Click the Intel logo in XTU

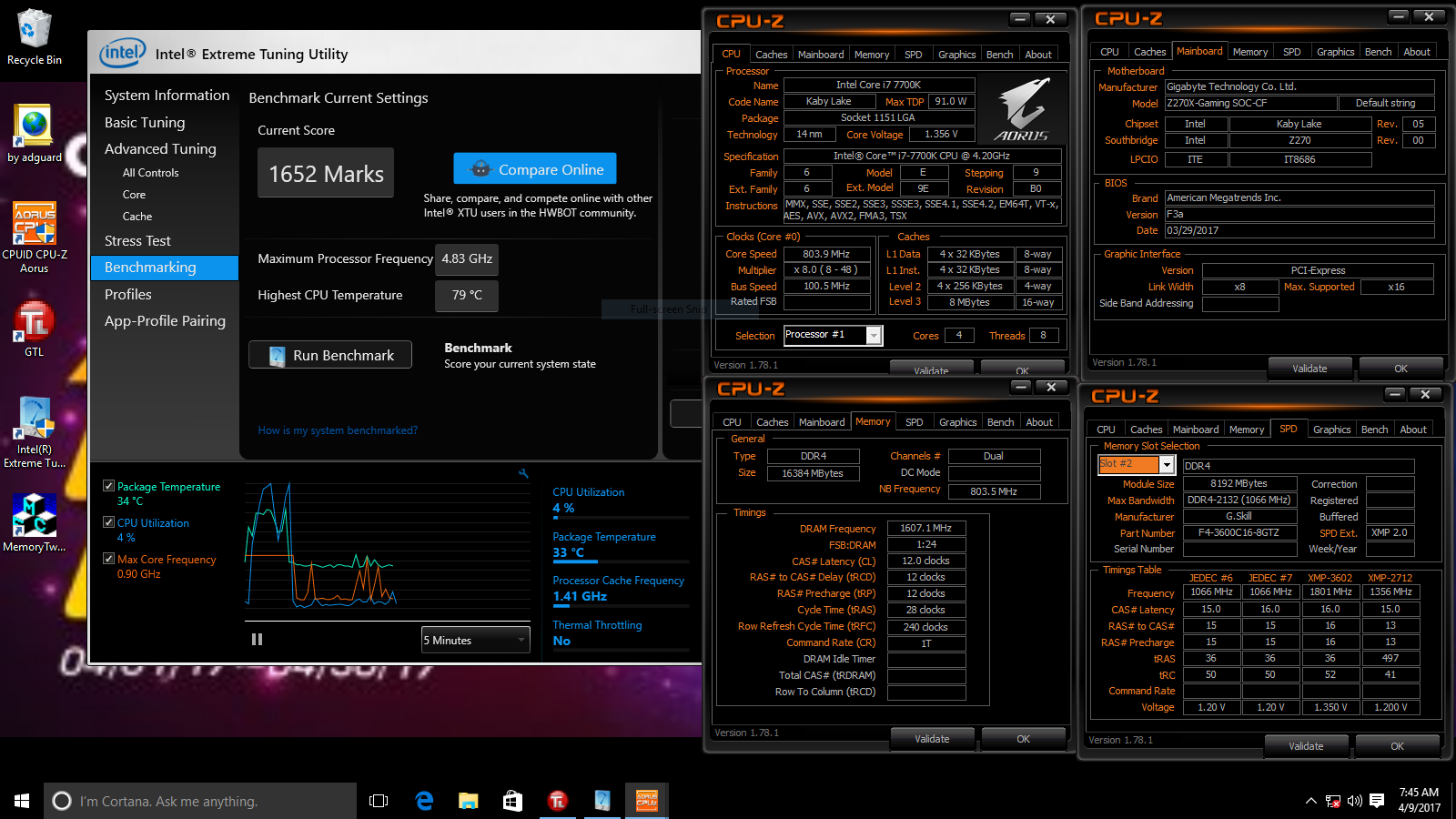(122, 53)
